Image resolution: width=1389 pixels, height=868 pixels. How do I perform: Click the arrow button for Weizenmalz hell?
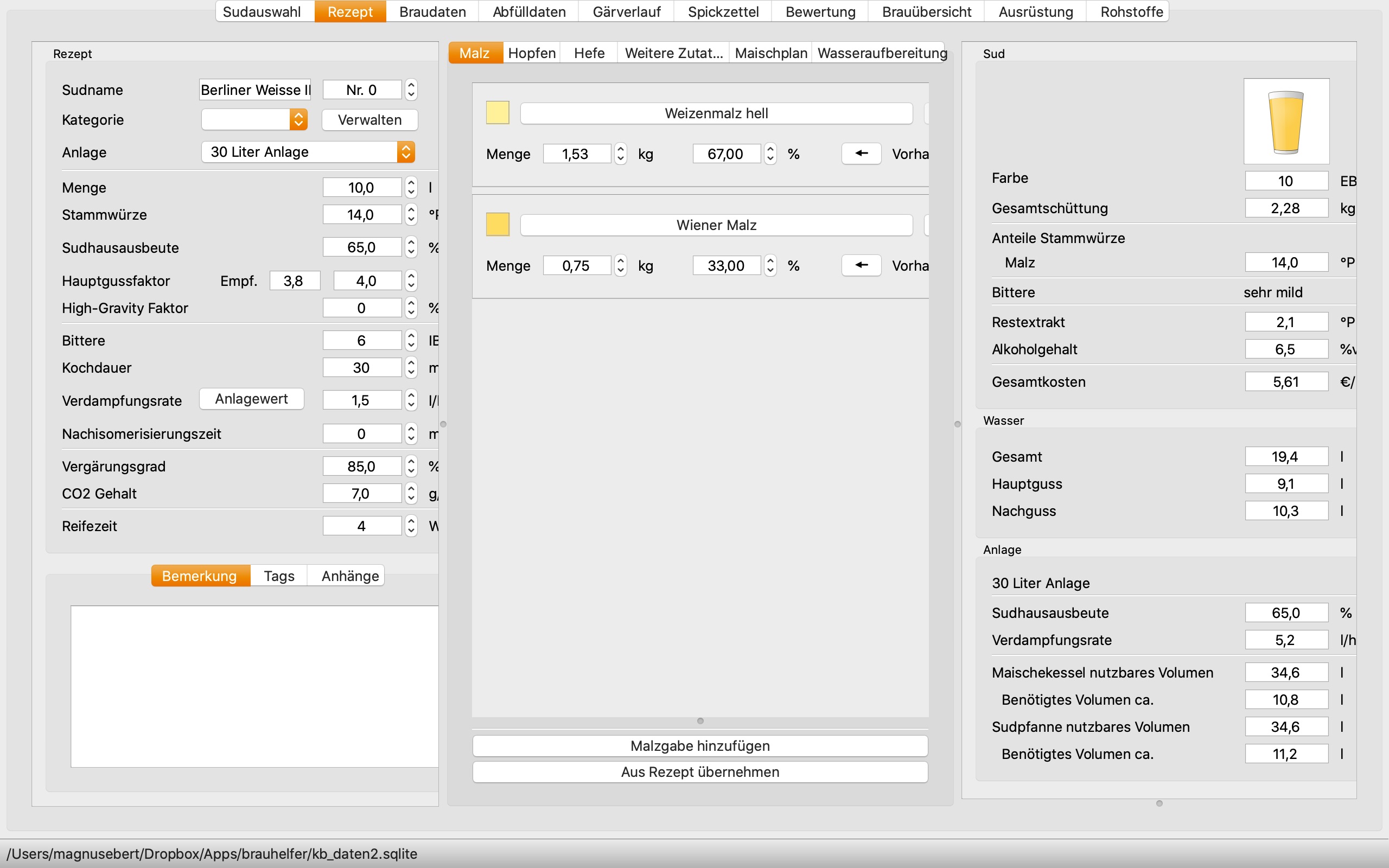[x=861, y=154]
